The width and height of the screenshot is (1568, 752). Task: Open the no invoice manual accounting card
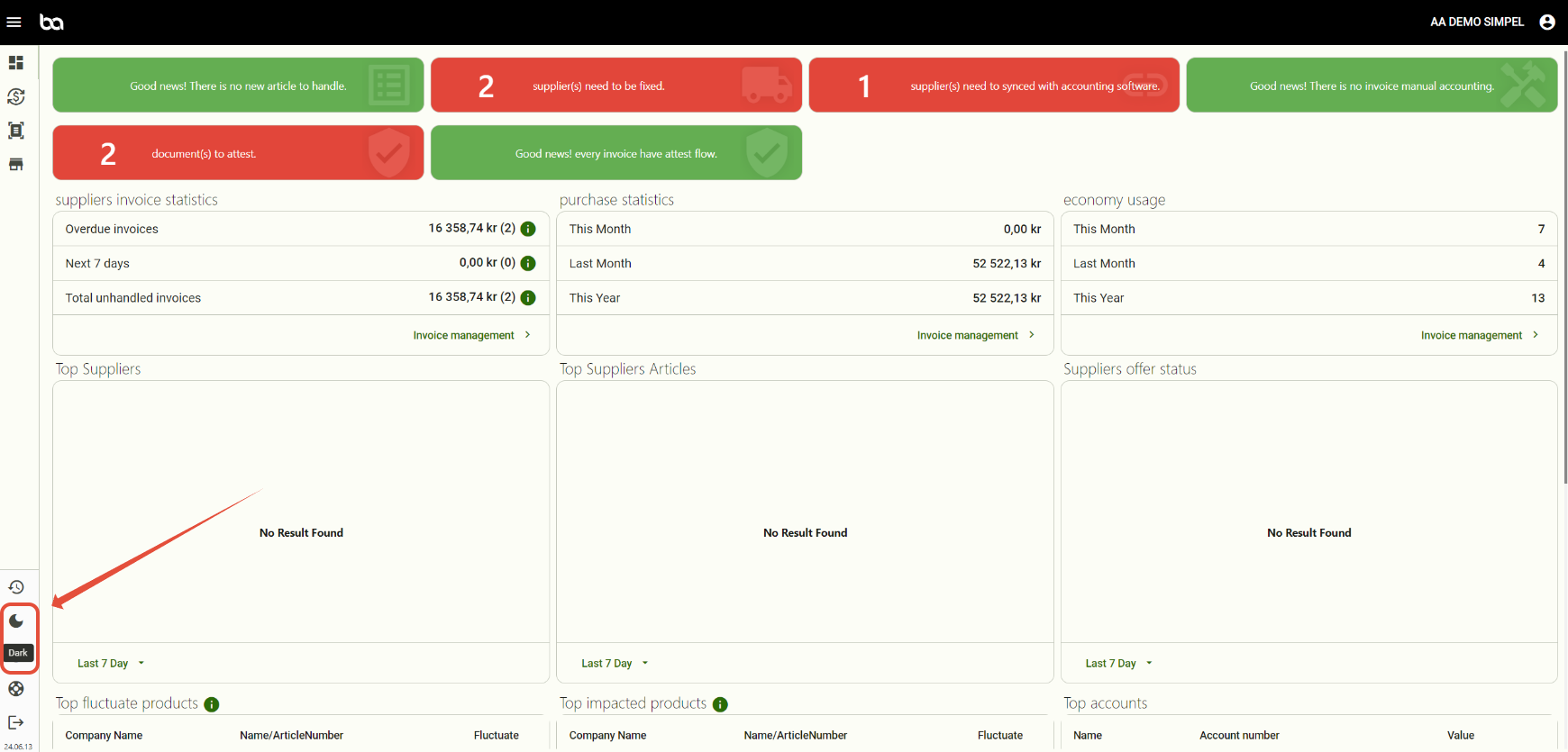coord(1372,85)
